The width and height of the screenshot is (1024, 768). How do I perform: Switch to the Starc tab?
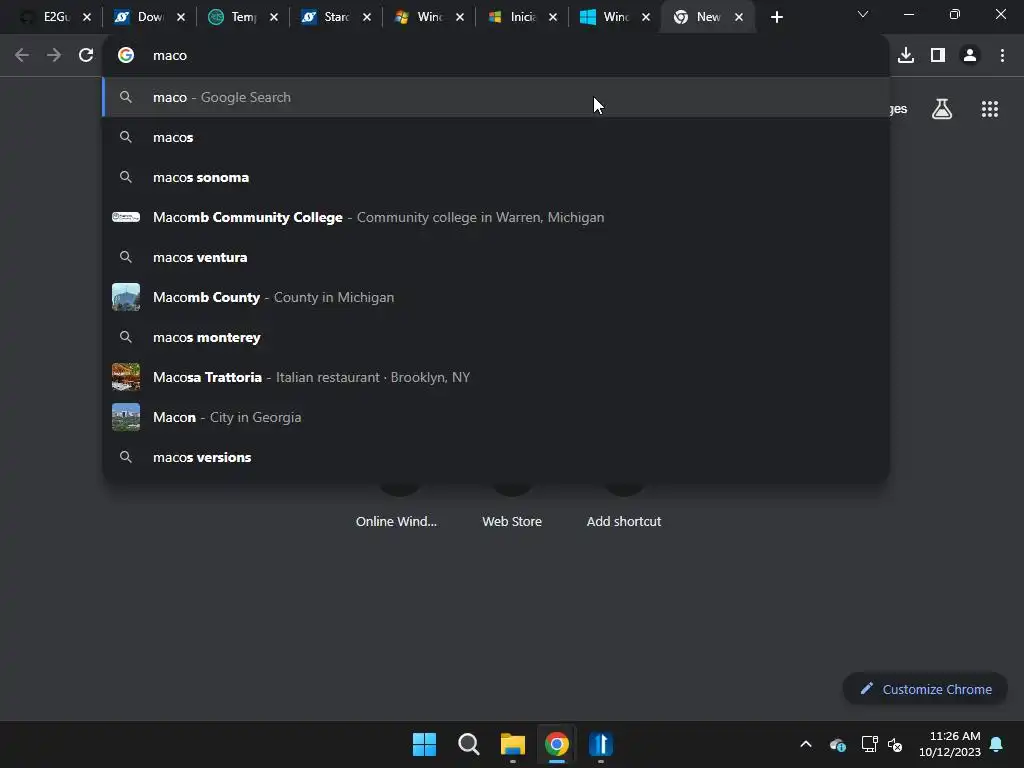[336, 17]
